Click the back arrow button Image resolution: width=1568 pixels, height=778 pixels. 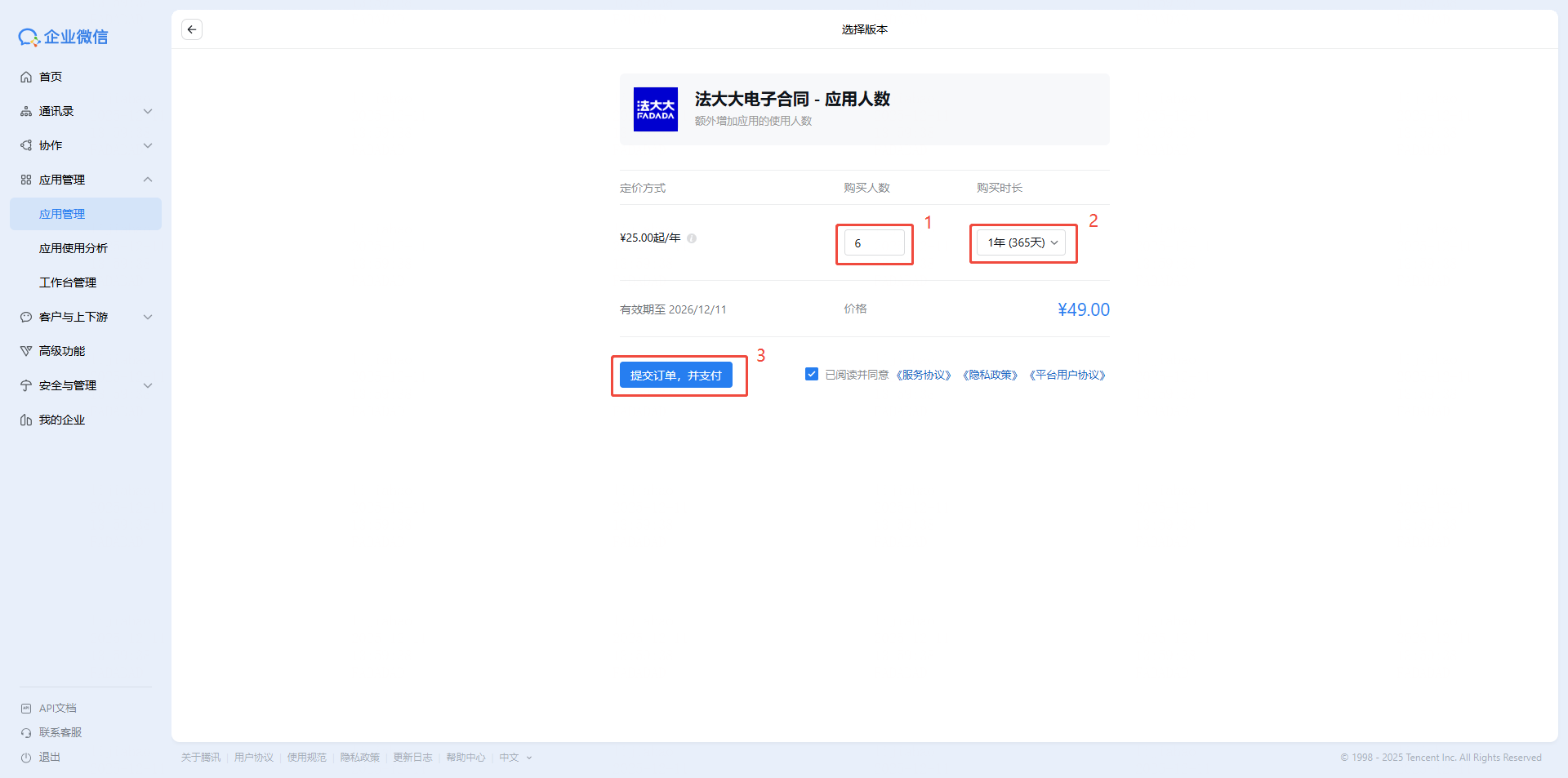click(x=192, y=29)
